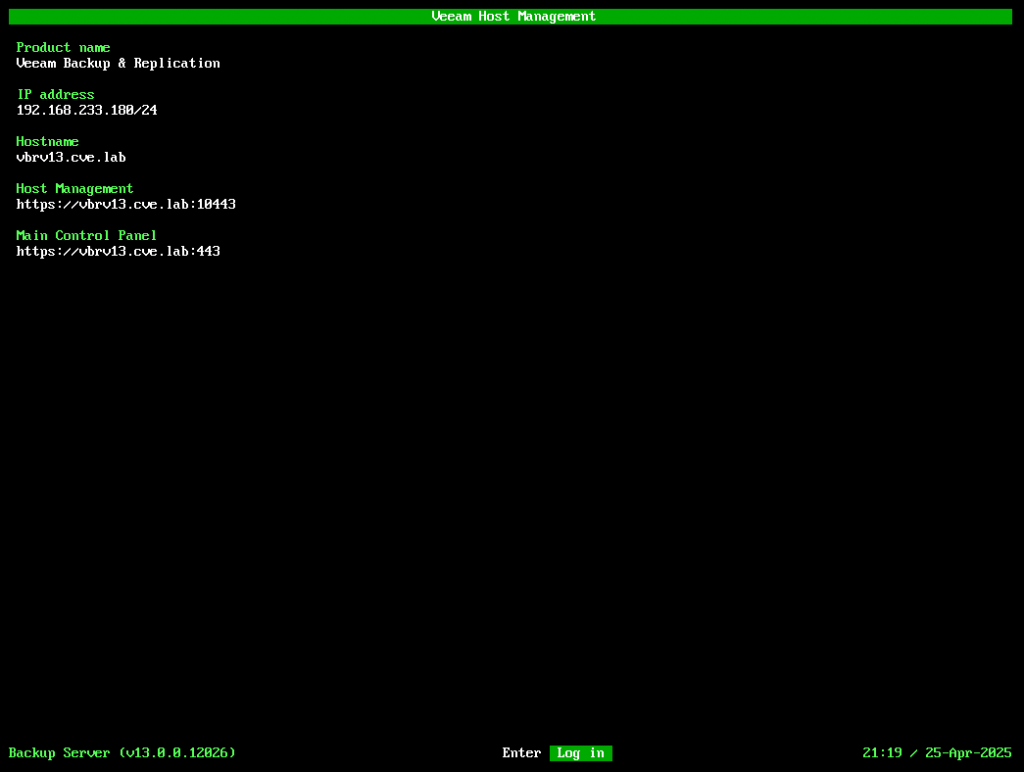
Task: Click the 192.168.233.180/24 address value
Action: pyautogui.click(x=86, y=110)
